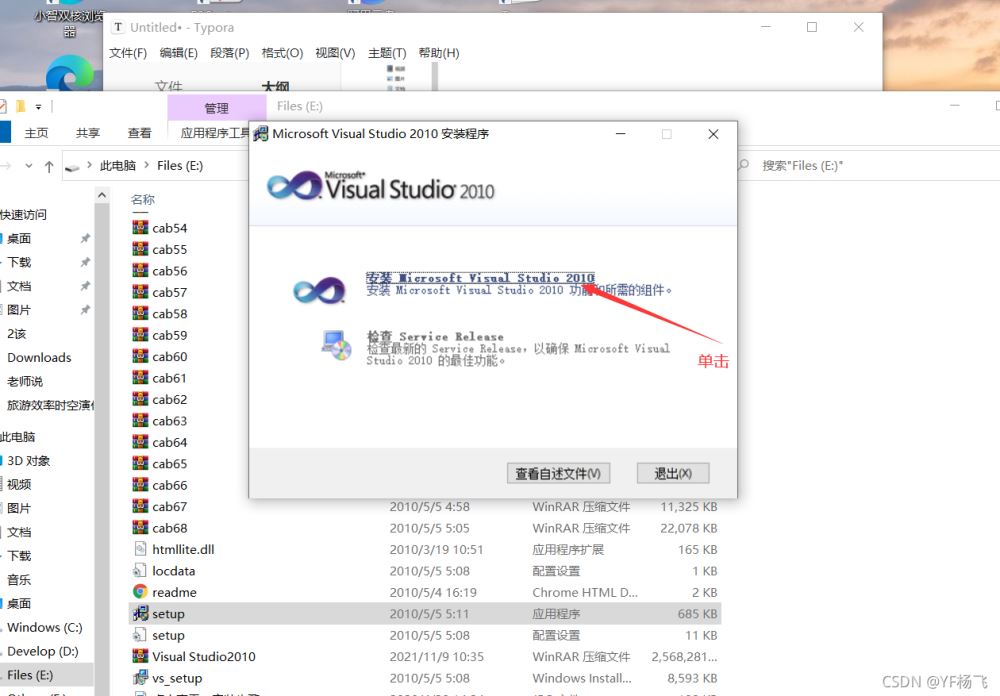Select the locdata settings file icon
1000x696 pixels.
[140, 570]
